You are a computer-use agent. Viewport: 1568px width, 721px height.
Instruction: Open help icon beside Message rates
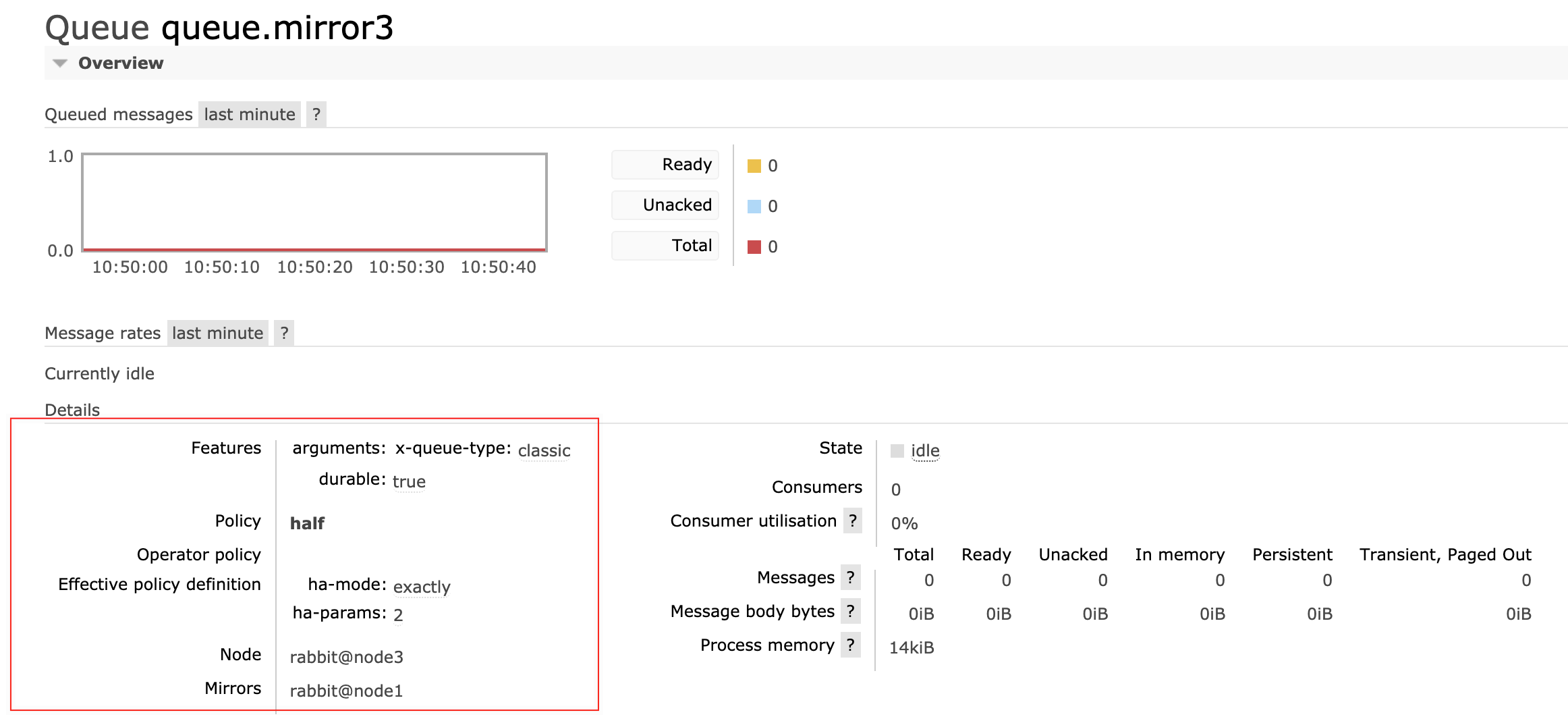pyautogui.click(x=284, y=333)
